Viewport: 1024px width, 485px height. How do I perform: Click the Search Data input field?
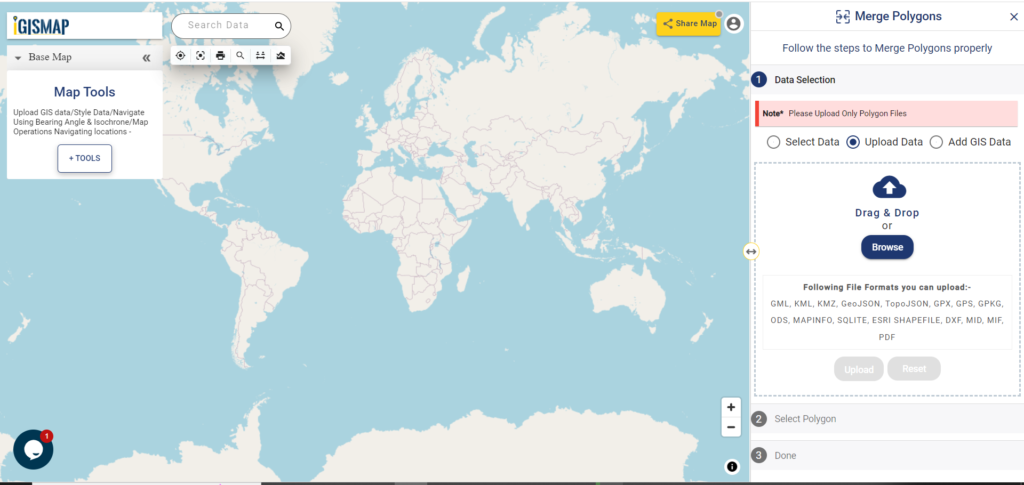point(225,25)
